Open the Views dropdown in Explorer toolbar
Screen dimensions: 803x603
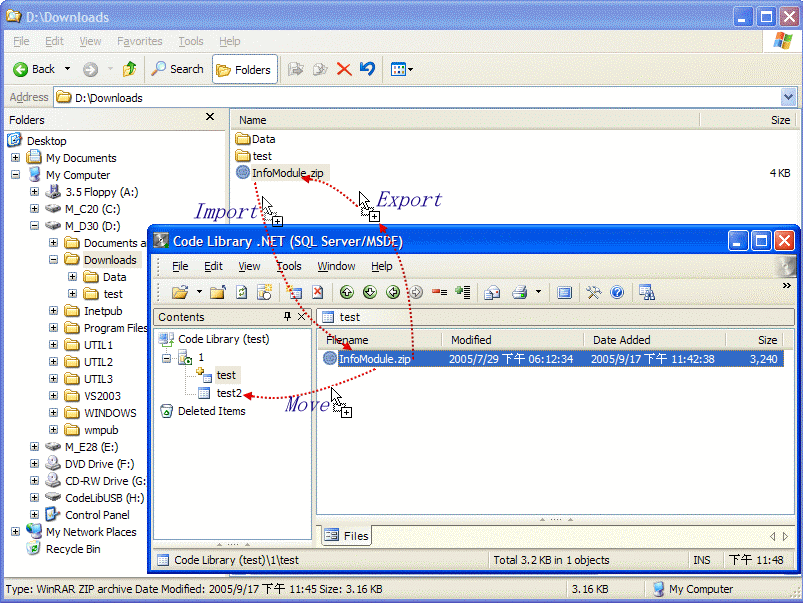[402, 69]
